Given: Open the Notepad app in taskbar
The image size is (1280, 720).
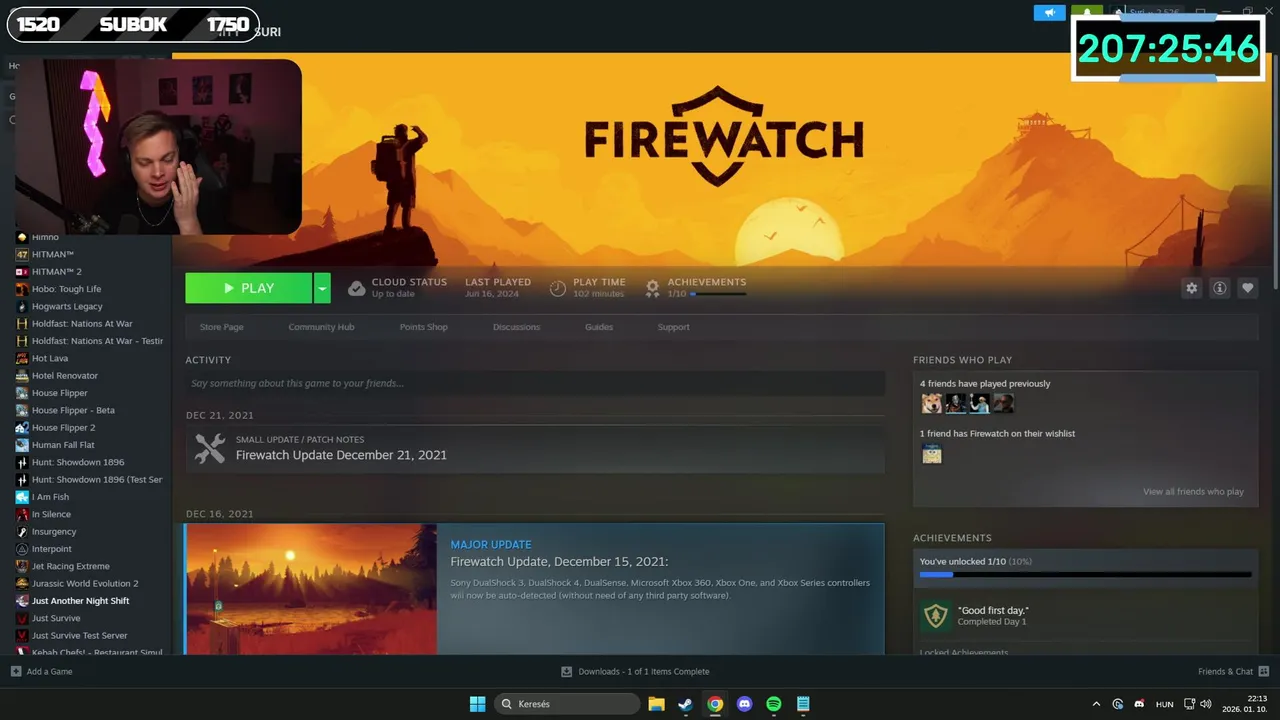Looking at the screenshot, I should (803, 704).
